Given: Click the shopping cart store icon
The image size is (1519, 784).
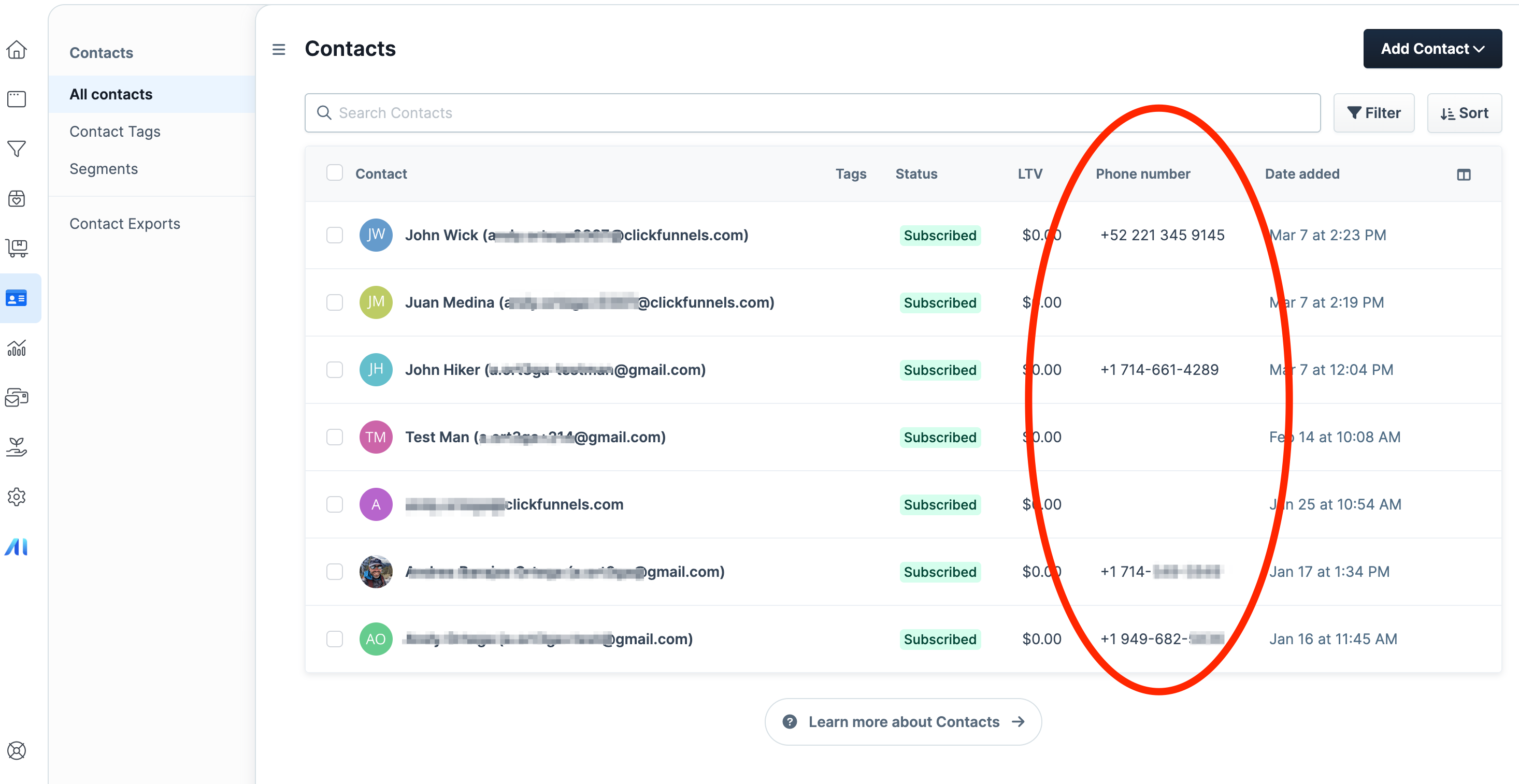Looking at the screenshot, I should tap(17, 248).
